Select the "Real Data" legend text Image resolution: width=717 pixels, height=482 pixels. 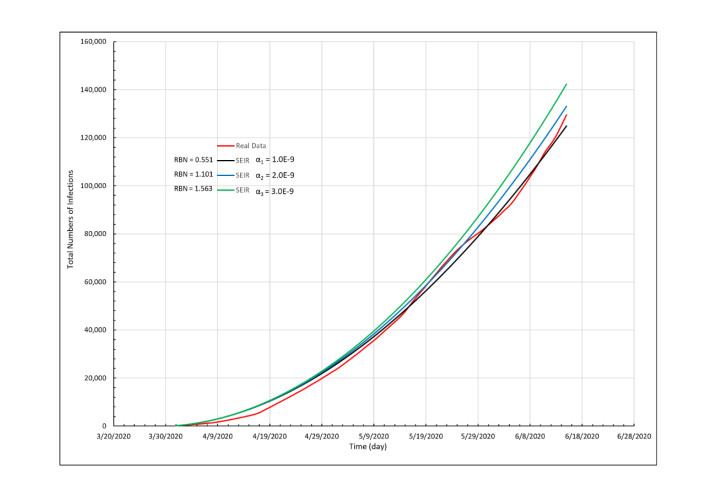pyautogui.click(x=251, y=145)
